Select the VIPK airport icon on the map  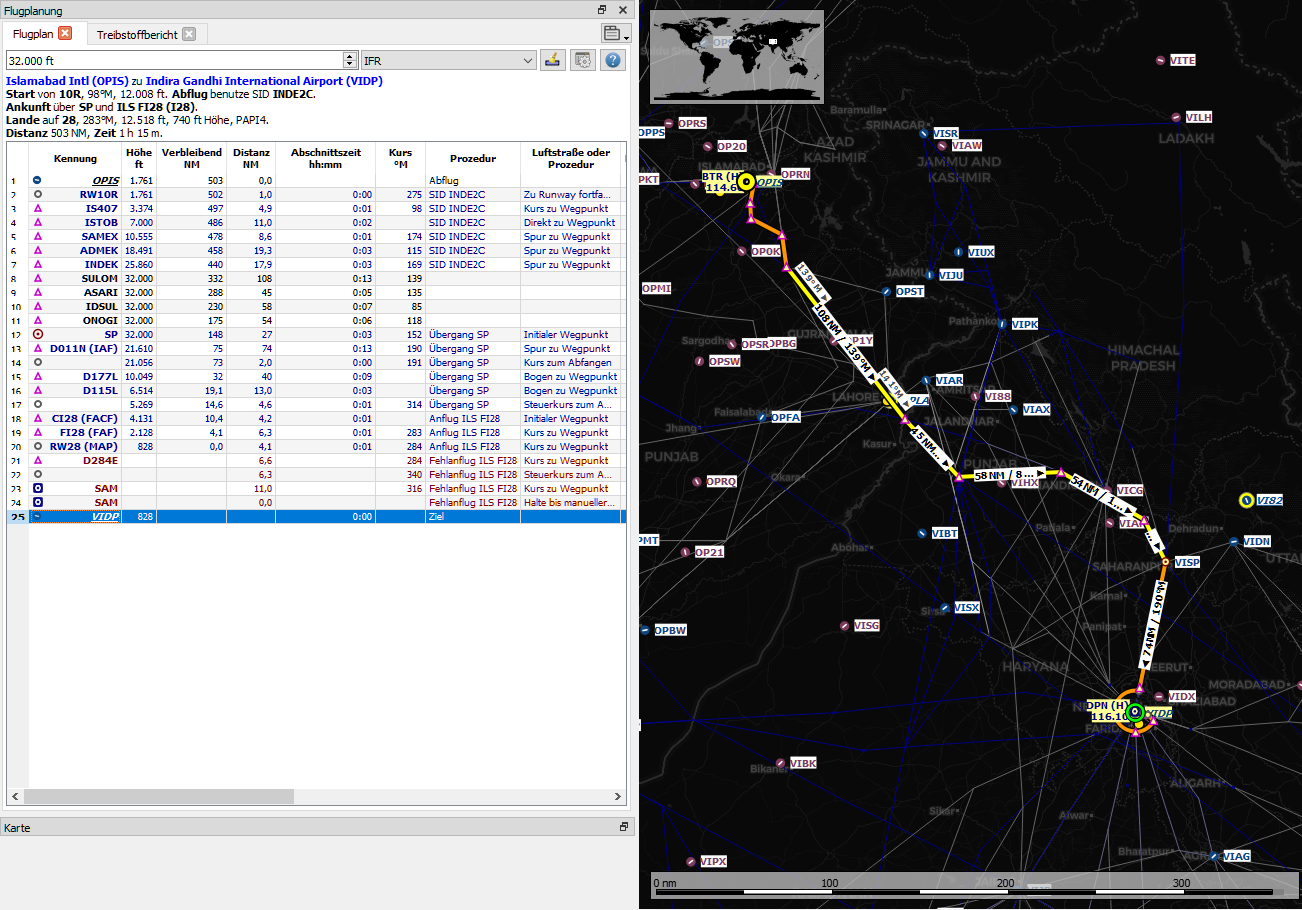pos(1003,324)
